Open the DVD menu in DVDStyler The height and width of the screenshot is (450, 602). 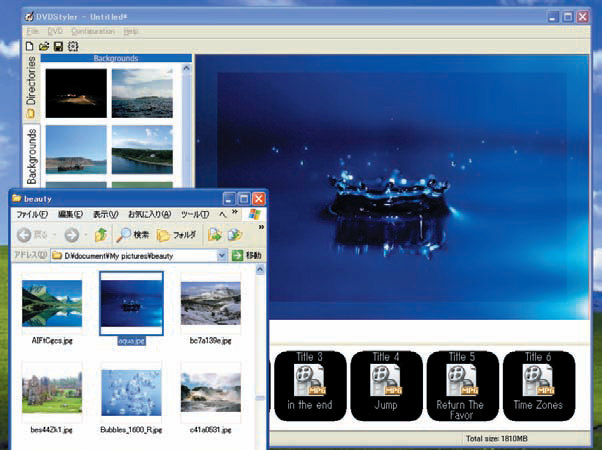55,31
